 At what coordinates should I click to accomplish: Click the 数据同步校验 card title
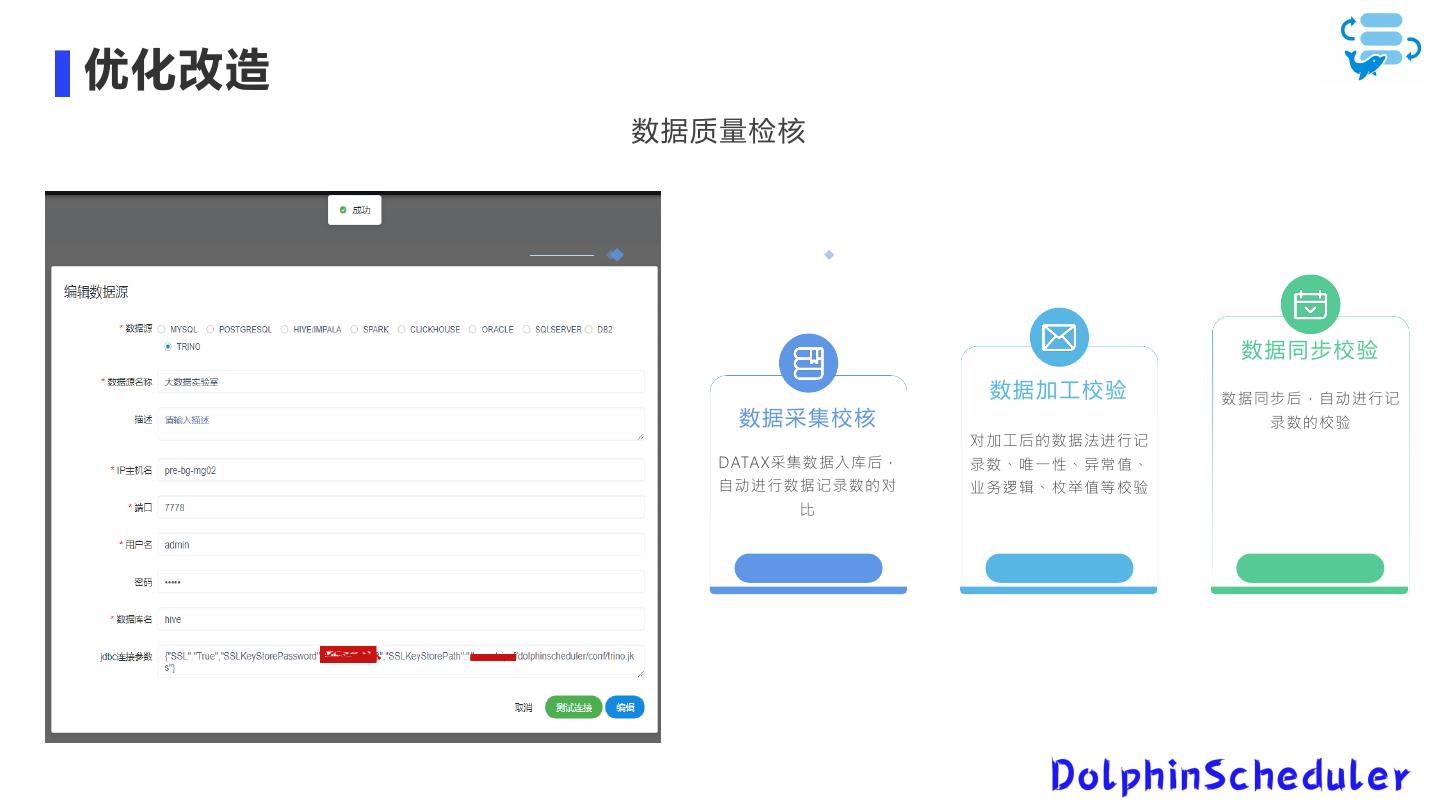pyautogui.click(x=1310, y=350)
